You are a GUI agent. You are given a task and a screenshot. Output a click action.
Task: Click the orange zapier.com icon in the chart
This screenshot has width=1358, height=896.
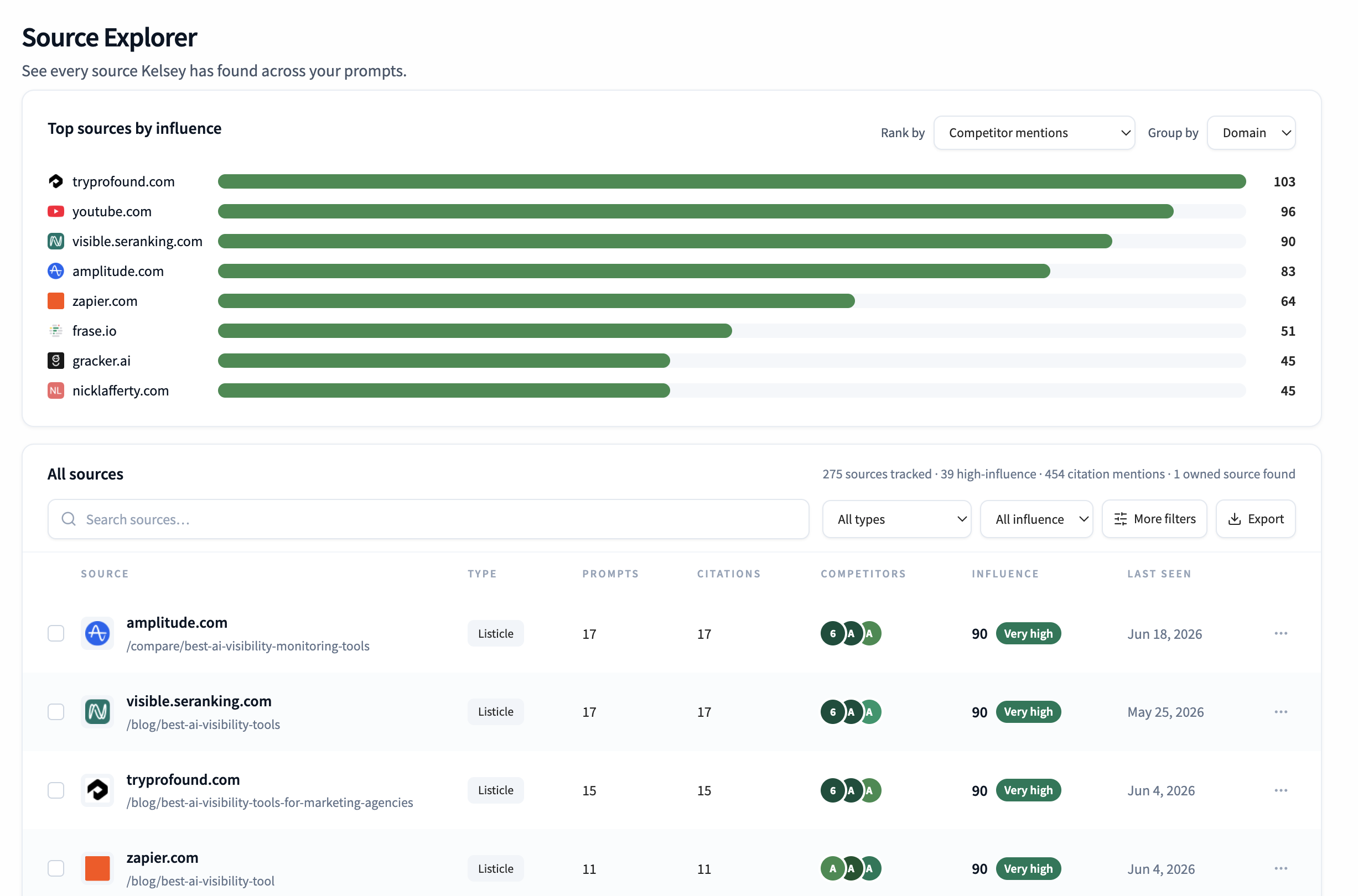[x=55, y=301]
